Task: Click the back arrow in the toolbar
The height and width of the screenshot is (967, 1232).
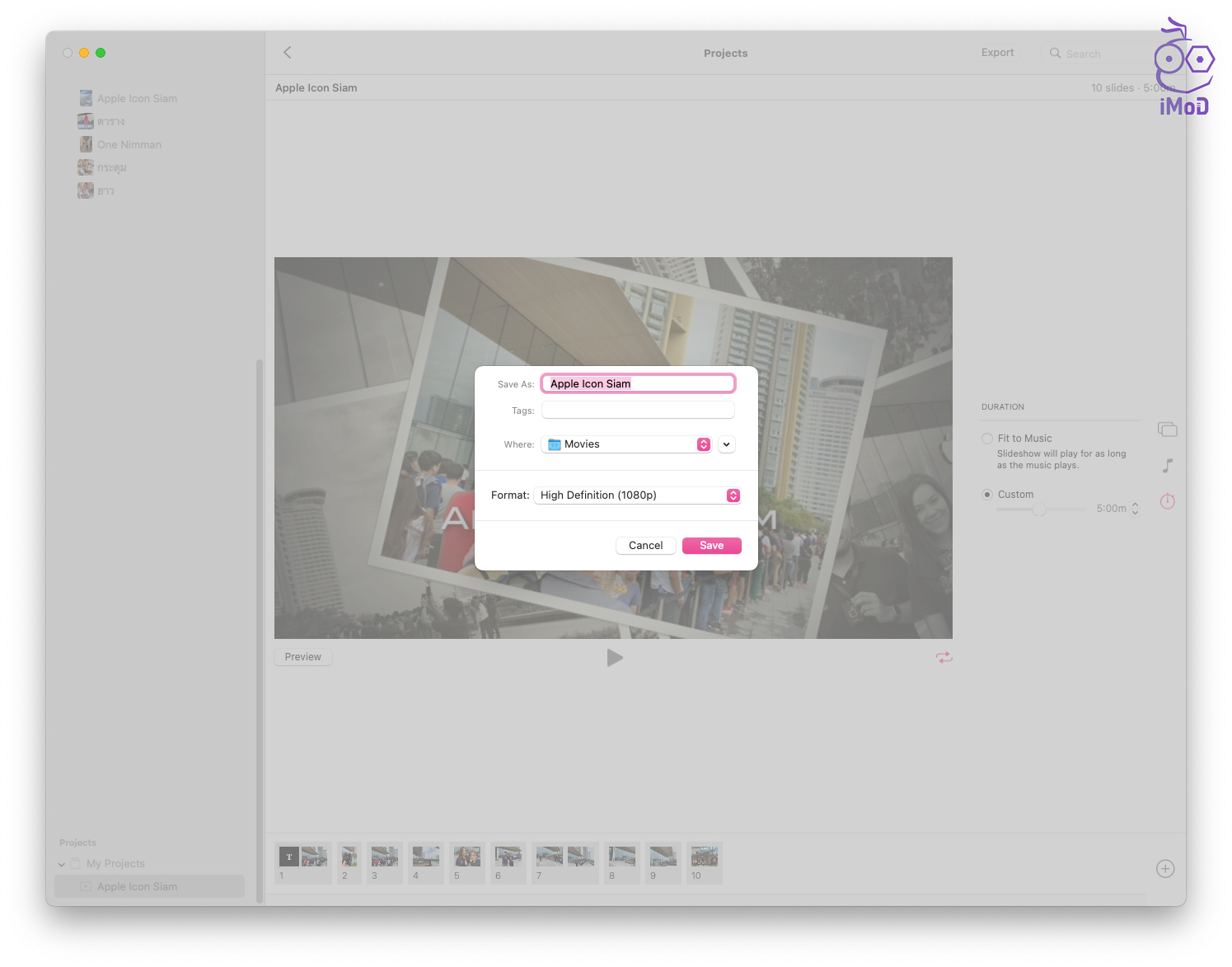Action: 288,53
